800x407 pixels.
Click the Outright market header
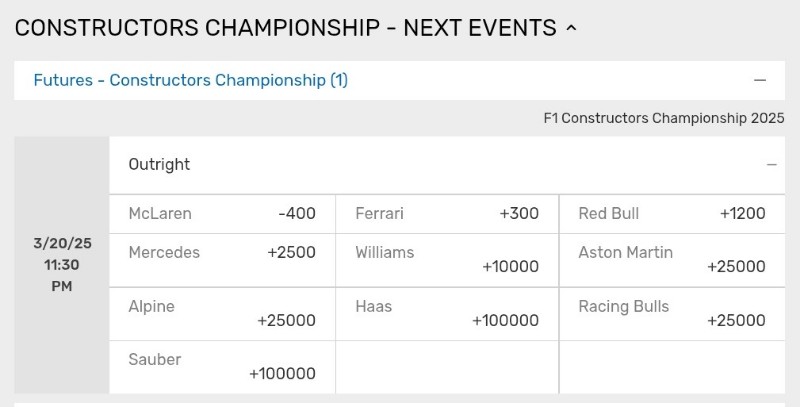click(x=447, y=165)
